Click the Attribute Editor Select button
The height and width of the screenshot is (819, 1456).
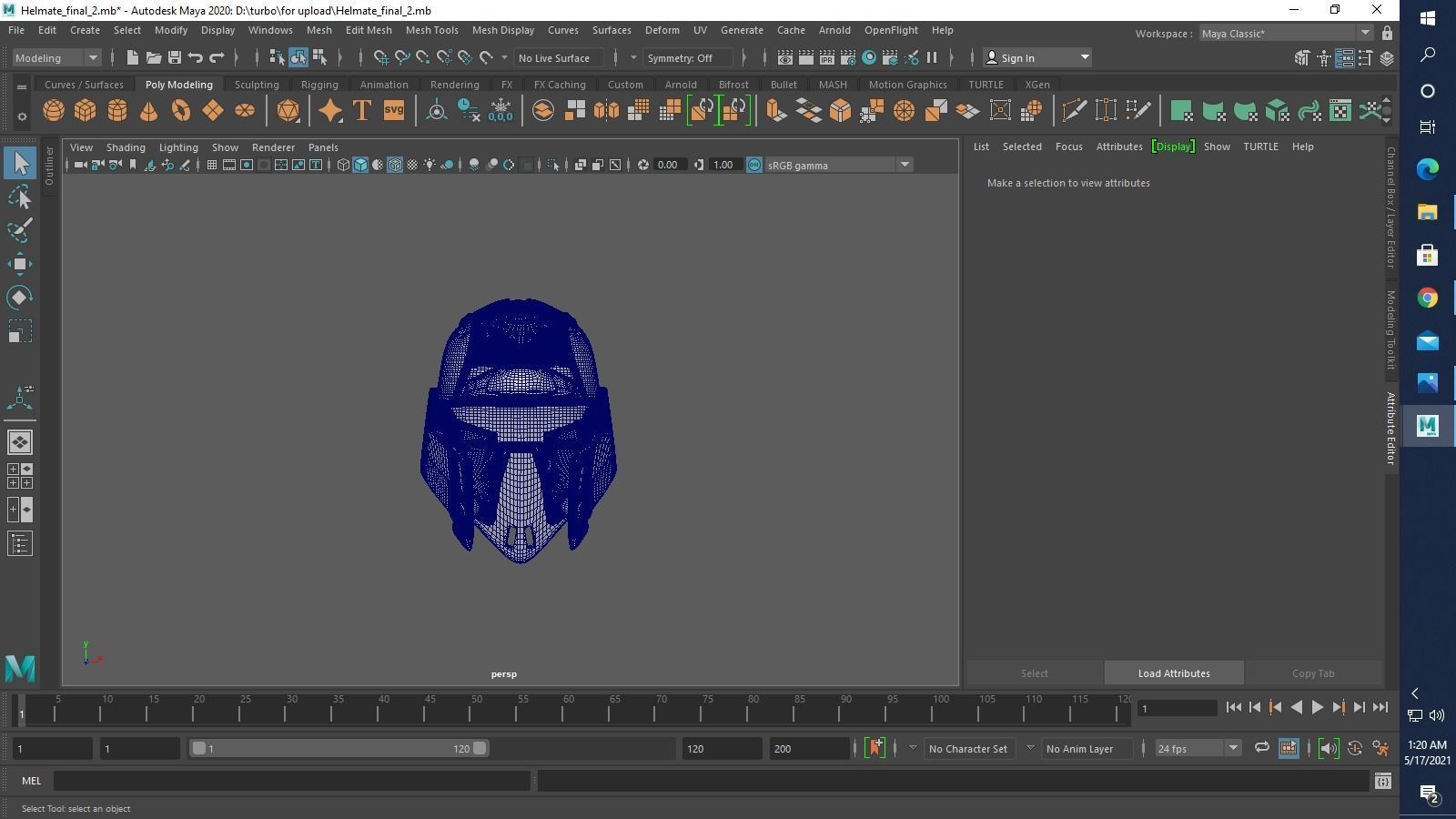1034,673
